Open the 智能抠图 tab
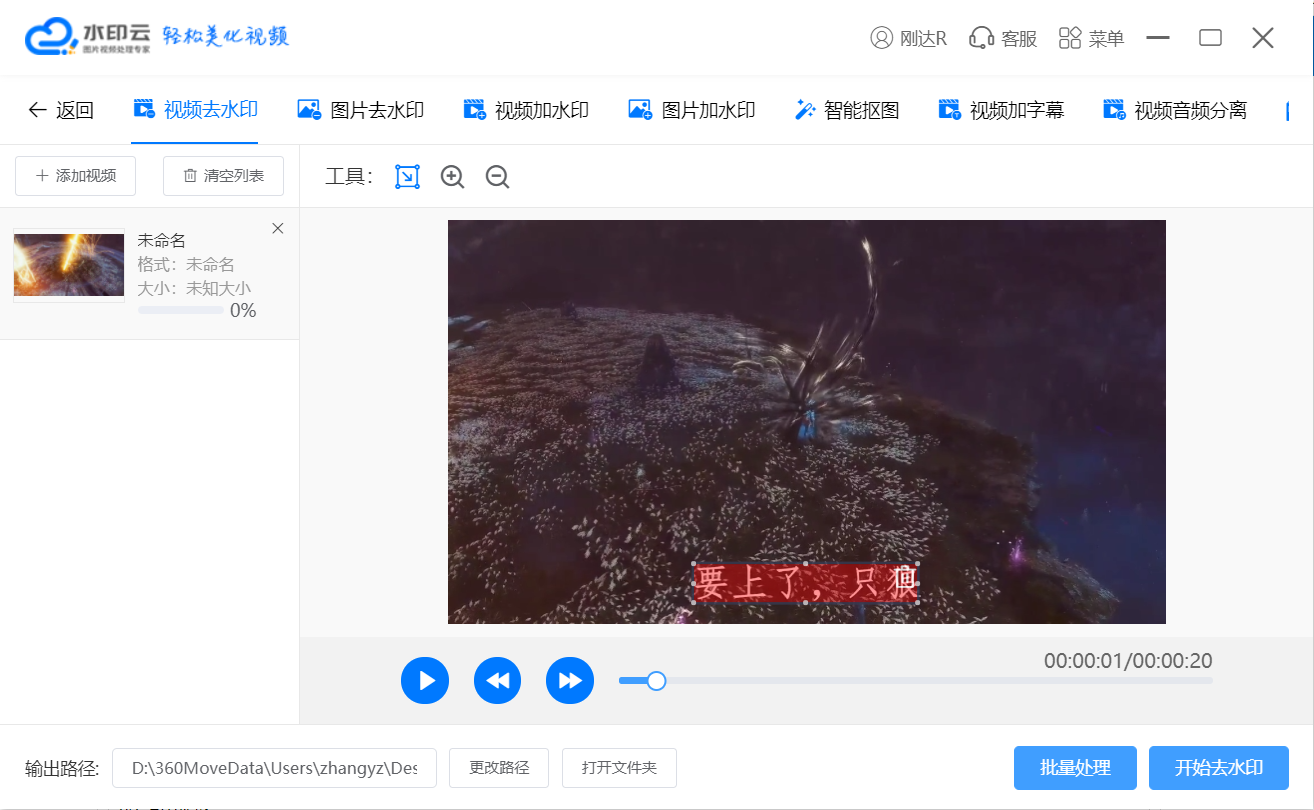1314x810 pixels. [847, 110]
